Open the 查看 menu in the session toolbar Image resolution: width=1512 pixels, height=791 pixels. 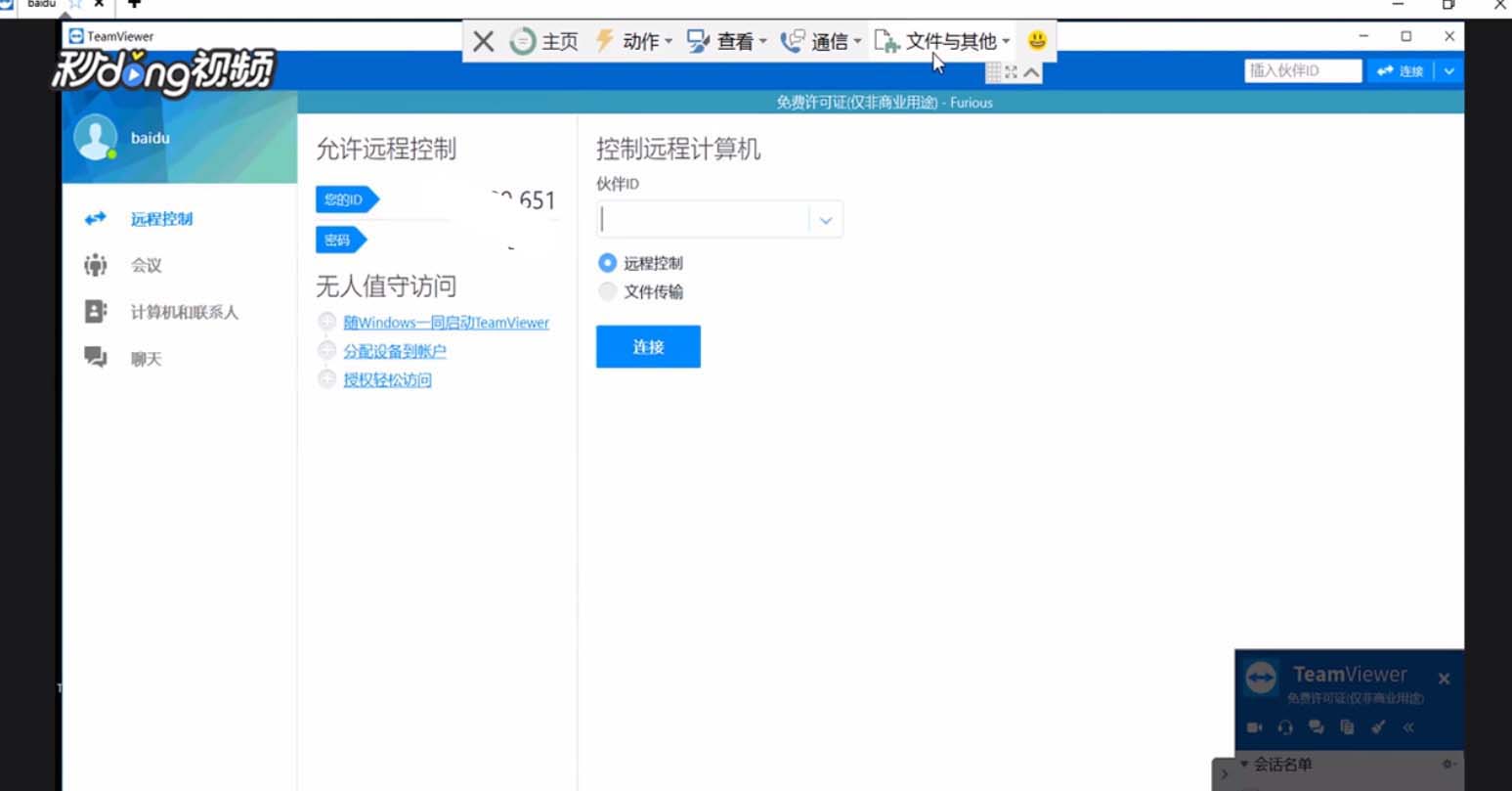click(726, 41)
